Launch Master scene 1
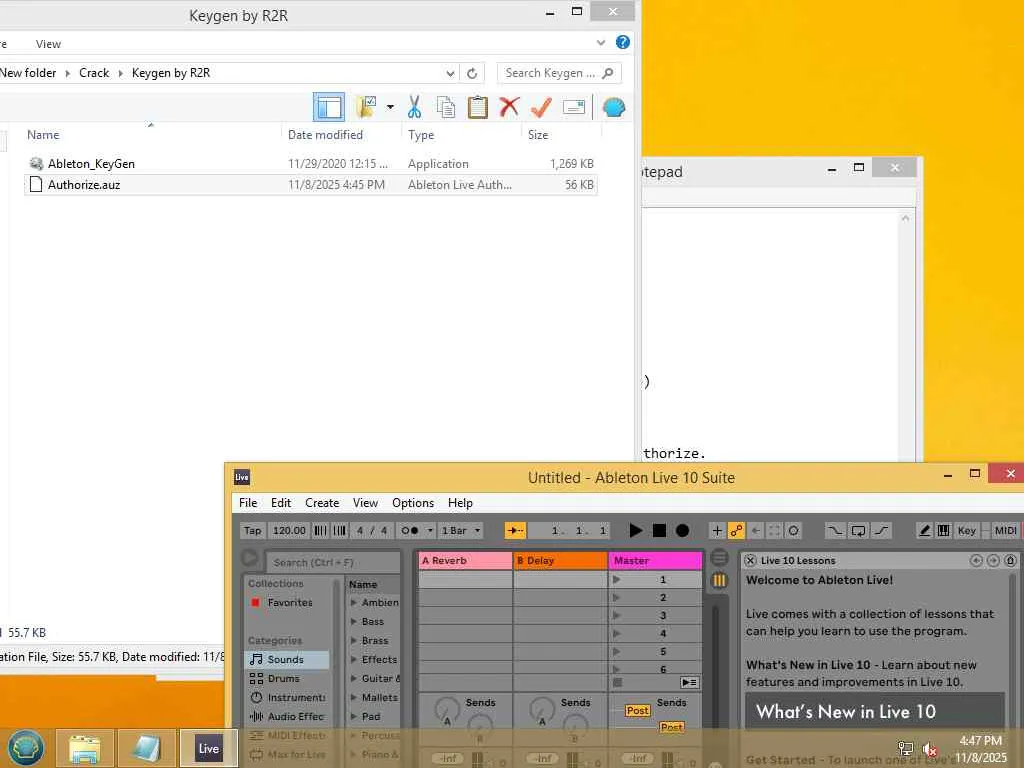Viewport: 1024px width, 768px height. tap(616, 579)
